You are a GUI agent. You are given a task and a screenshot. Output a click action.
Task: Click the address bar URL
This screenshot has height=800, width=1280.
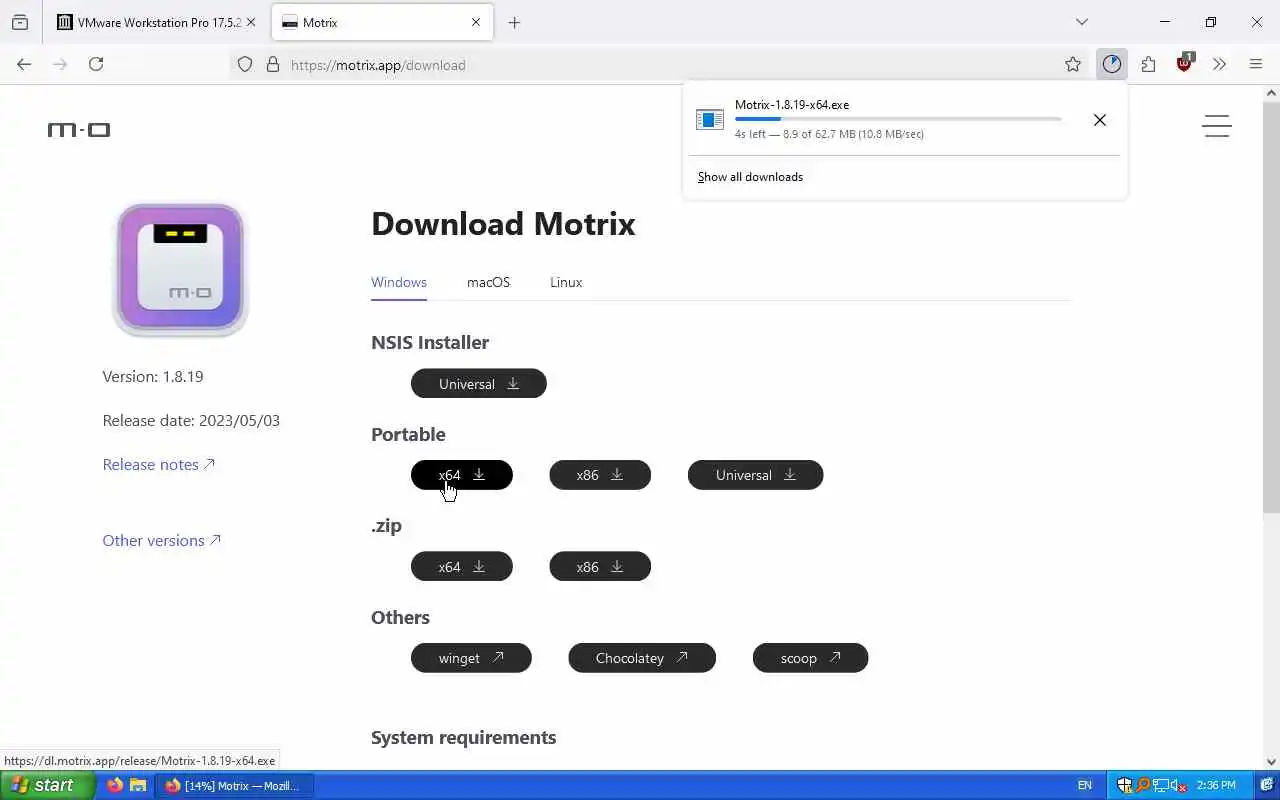click(x=378, y=65)
